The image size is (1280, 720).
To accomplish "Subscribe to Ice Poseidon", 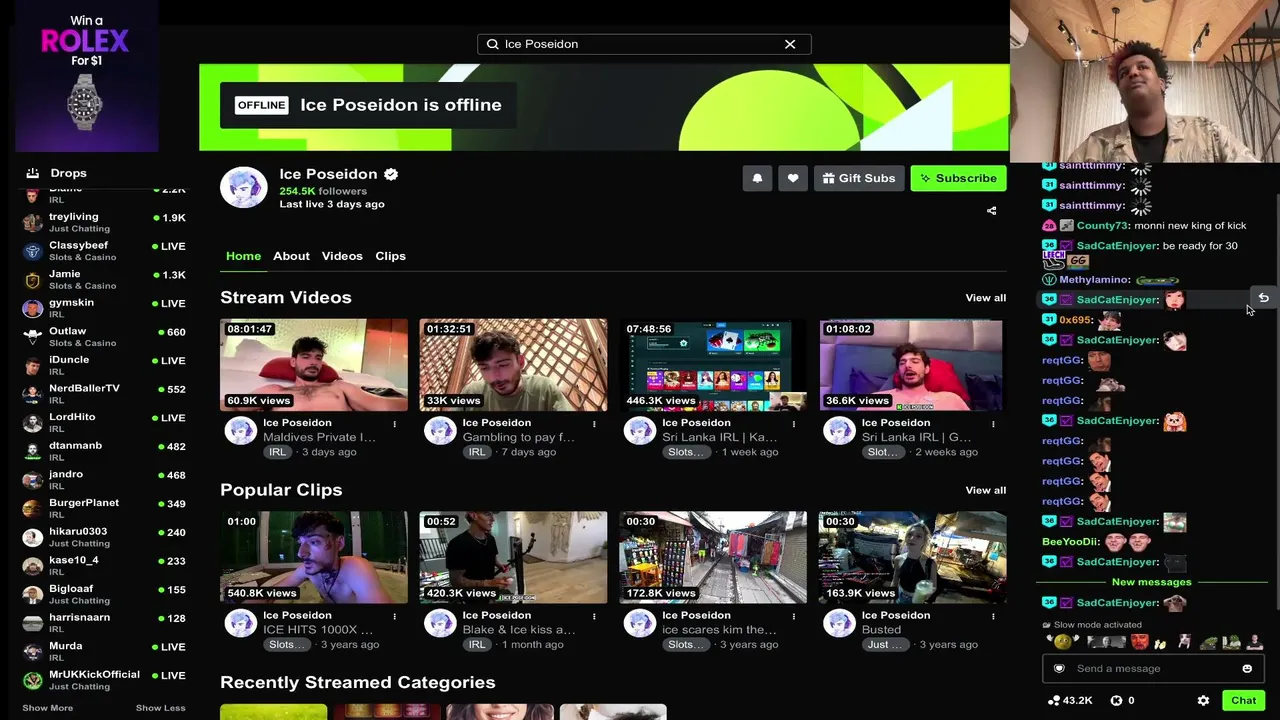I will tap(958, 178).
